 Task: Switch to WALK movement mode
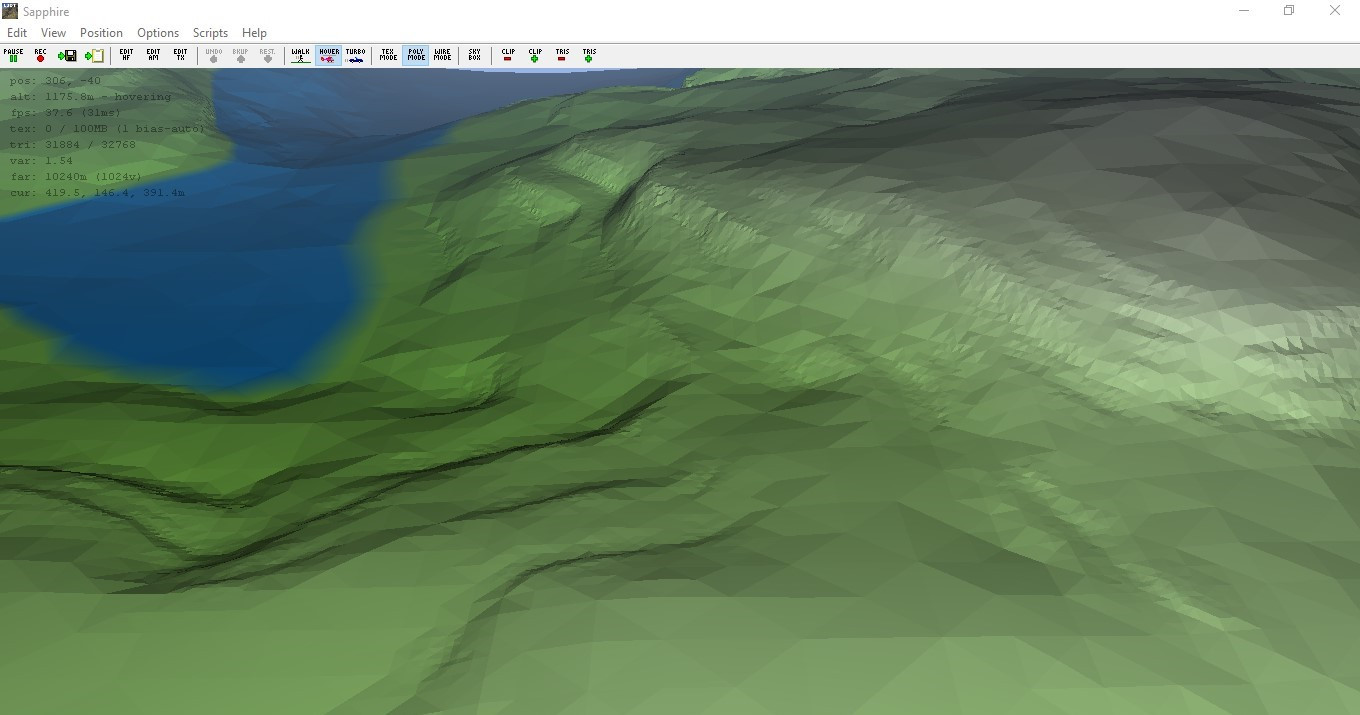click(300, 56)
